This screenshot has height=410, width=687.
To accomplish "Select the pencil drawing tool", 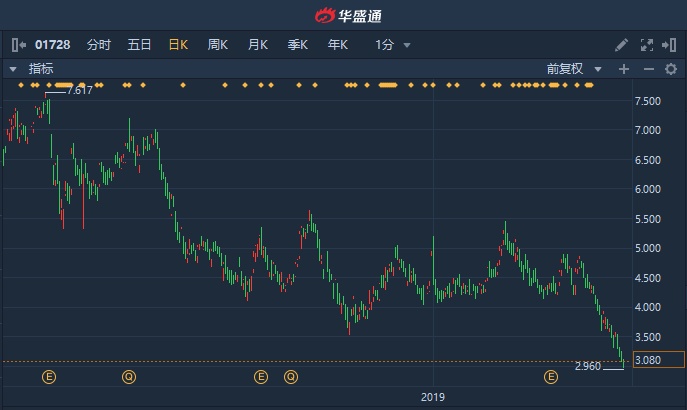I will [621, 45].
